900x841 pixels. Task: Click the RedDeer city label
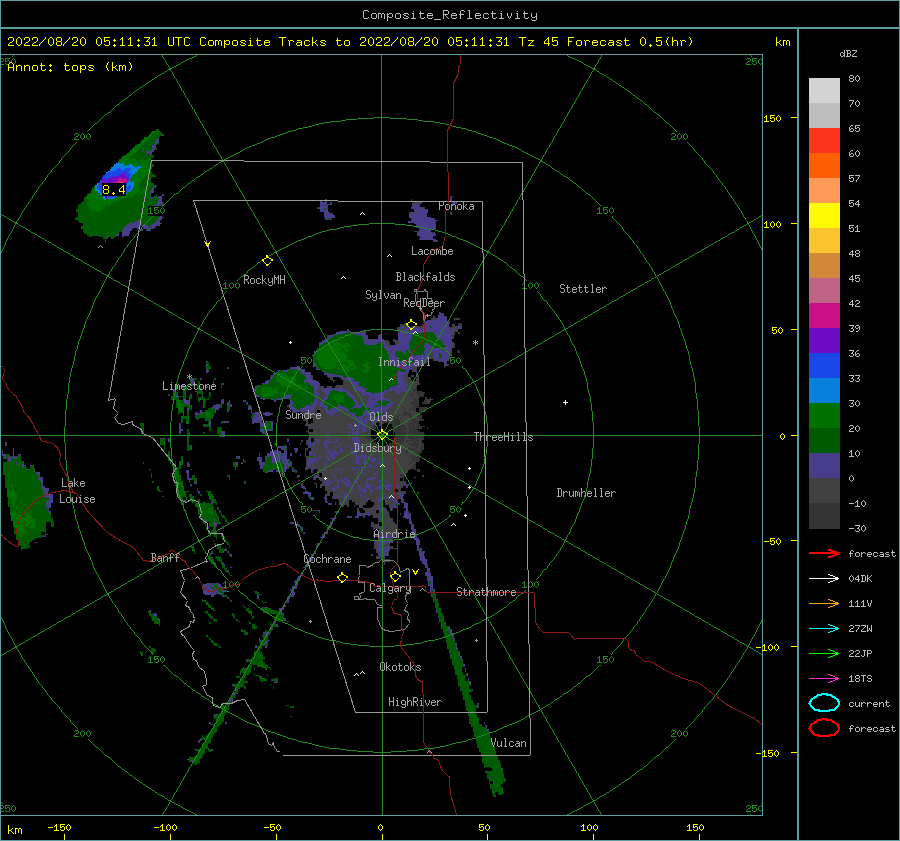[x=424, y=303]
